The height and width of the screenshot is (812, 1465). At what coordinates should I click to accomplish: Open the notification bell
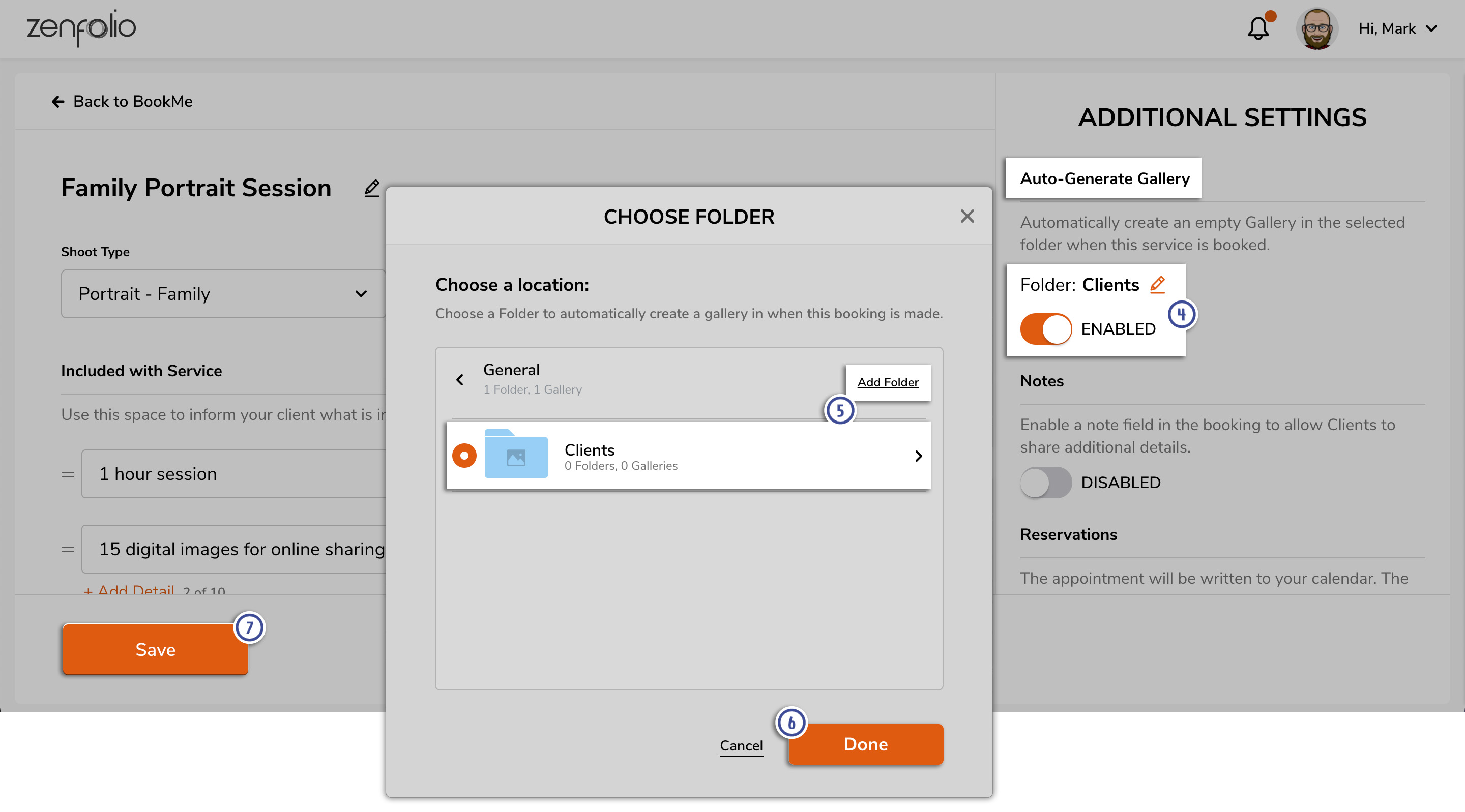[x=1258, y=28]
